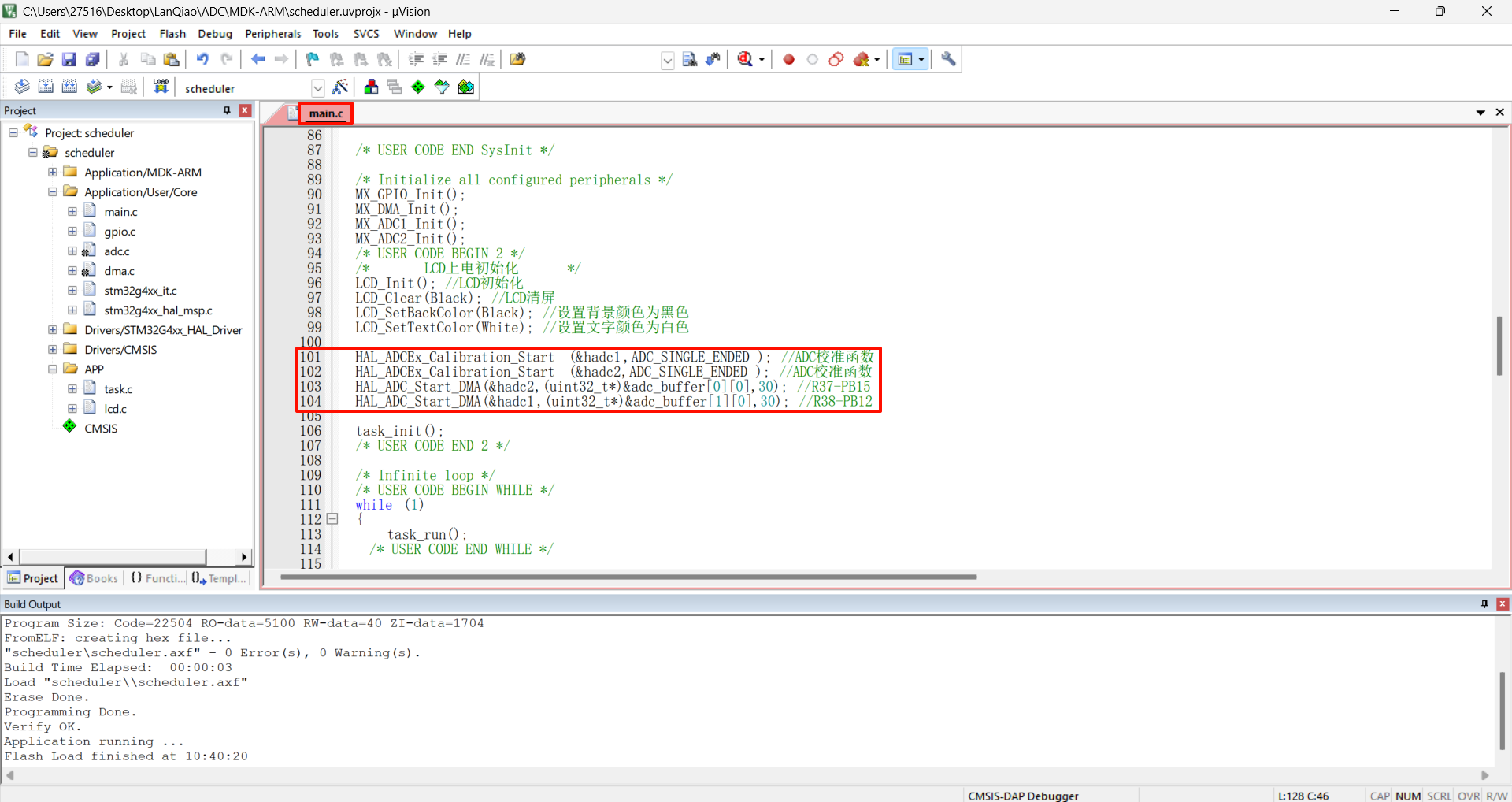Open the Project menu
The image size is (1512, 802).
pyautogui.click(x=128, y=34)
